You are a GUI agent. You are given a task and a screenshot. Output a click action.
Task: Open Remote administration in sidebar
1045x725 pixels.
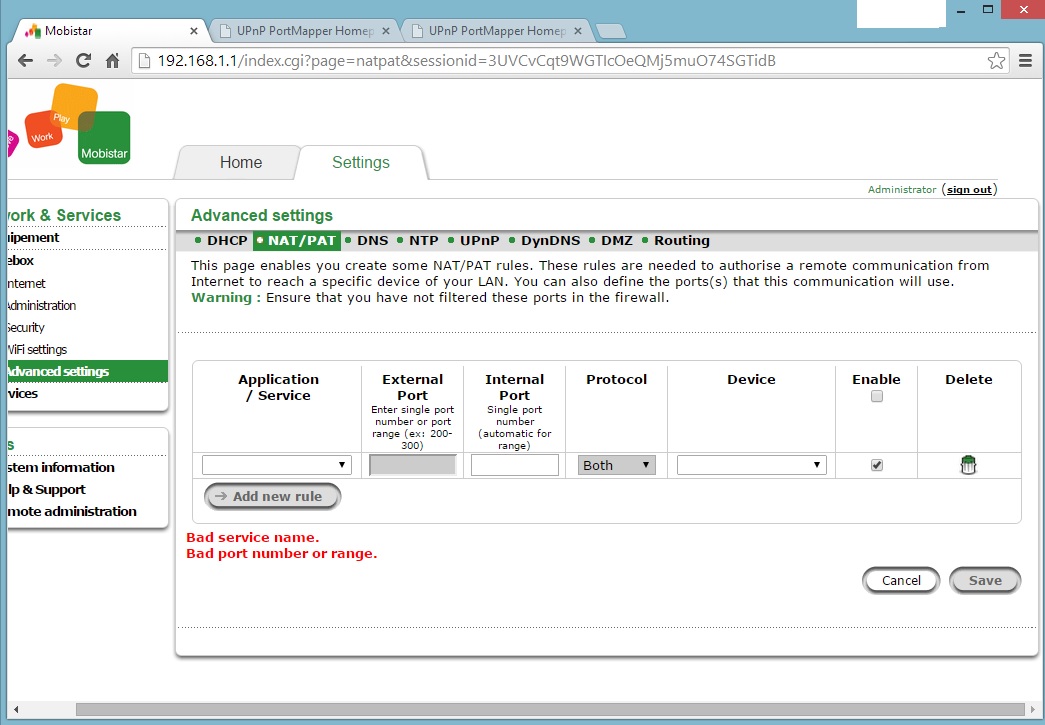pos(72,511)
